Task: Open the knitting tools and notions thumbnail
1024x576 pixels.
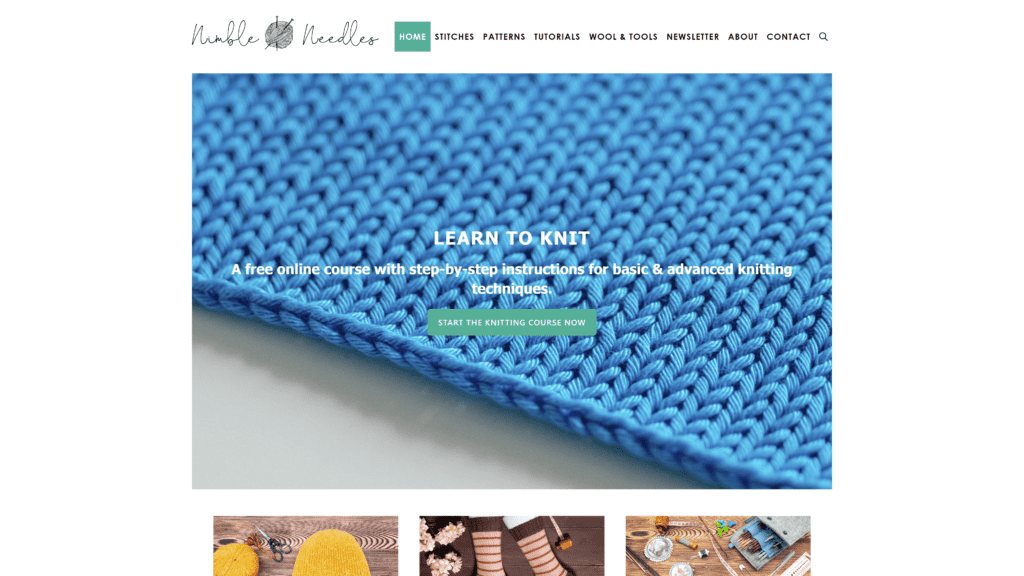Action: point(718,546)
